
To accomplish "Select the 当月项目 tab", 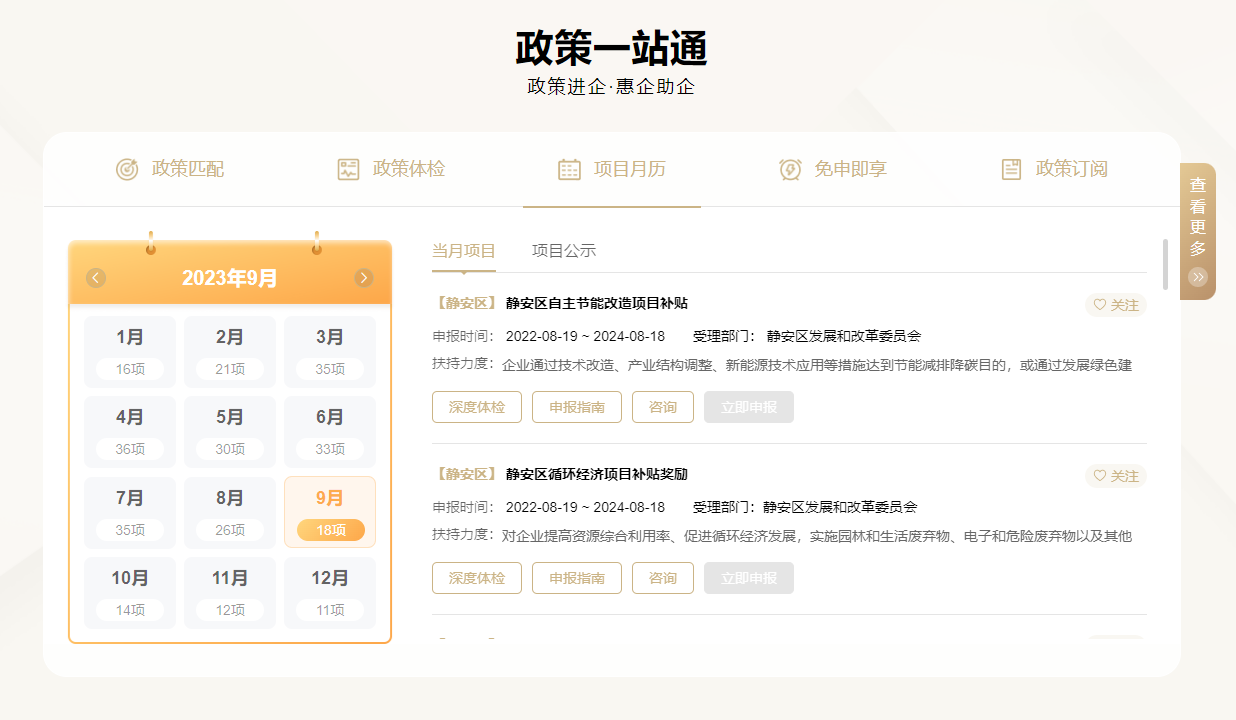I will 464,251.
